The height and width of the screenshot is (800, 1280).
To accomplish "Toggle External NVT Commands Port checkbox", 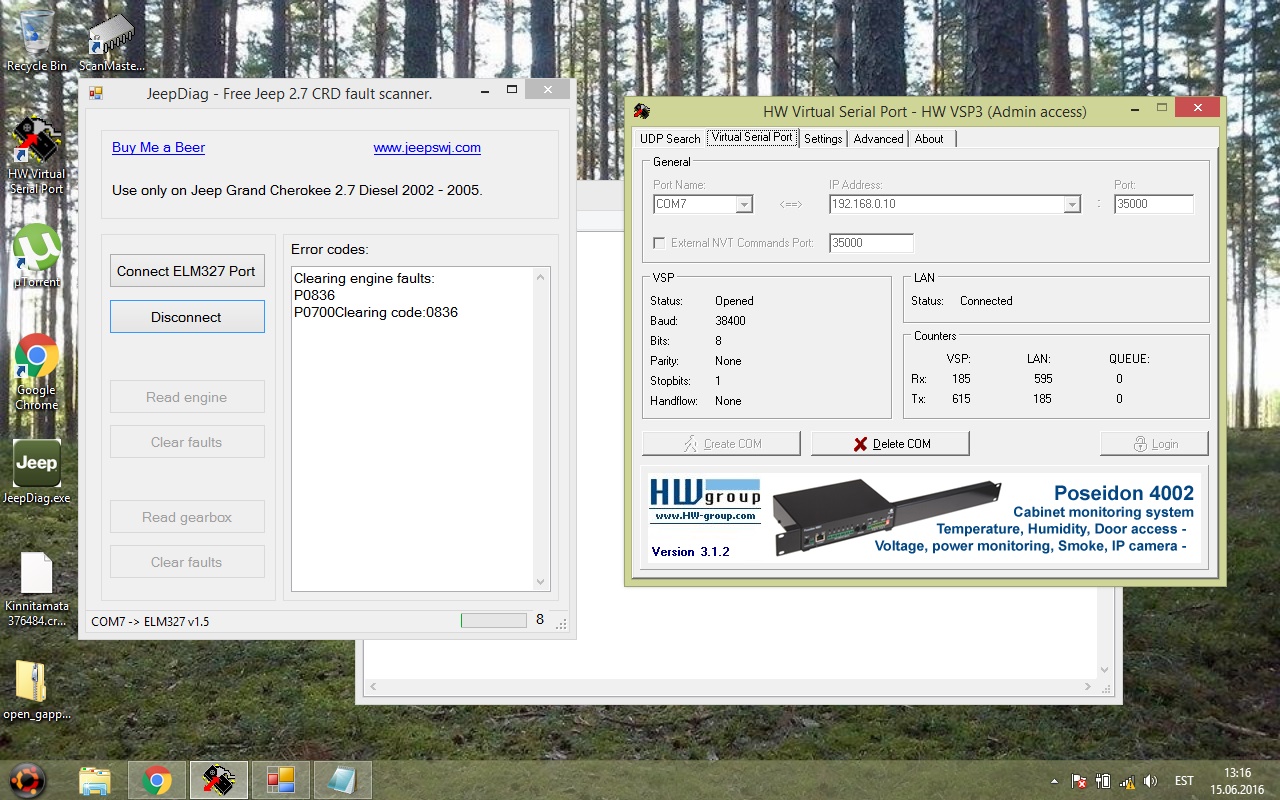I will 659,243.
